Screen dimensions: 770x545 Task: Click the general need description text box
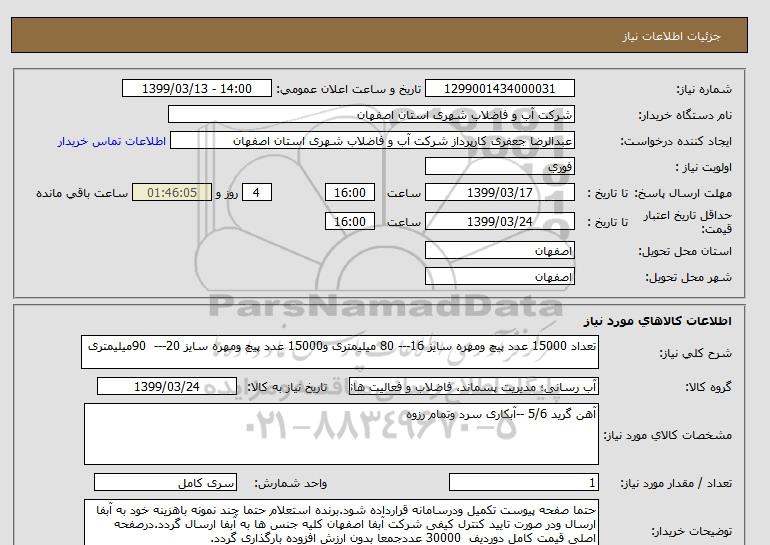tap(340, 353)
